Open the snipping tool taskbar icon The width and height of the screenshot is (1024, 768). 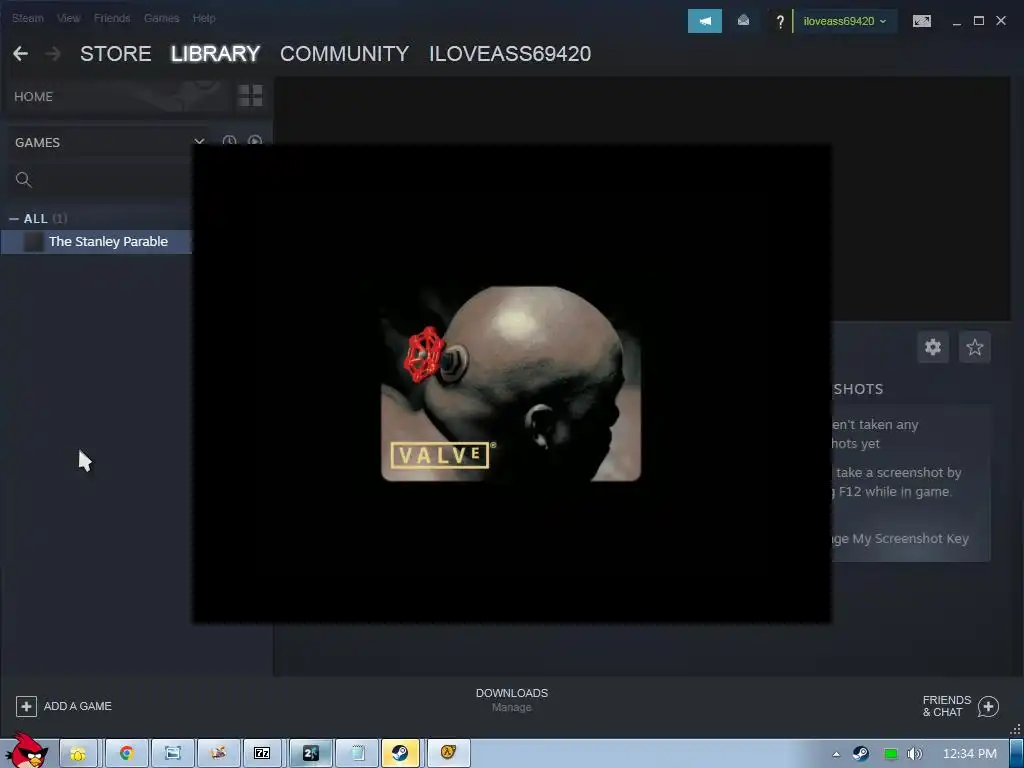pyautogui.click(x=172, y=754)
